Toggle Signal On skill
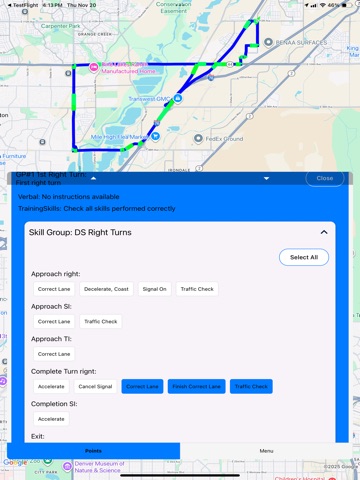 [x=154, y=289]
